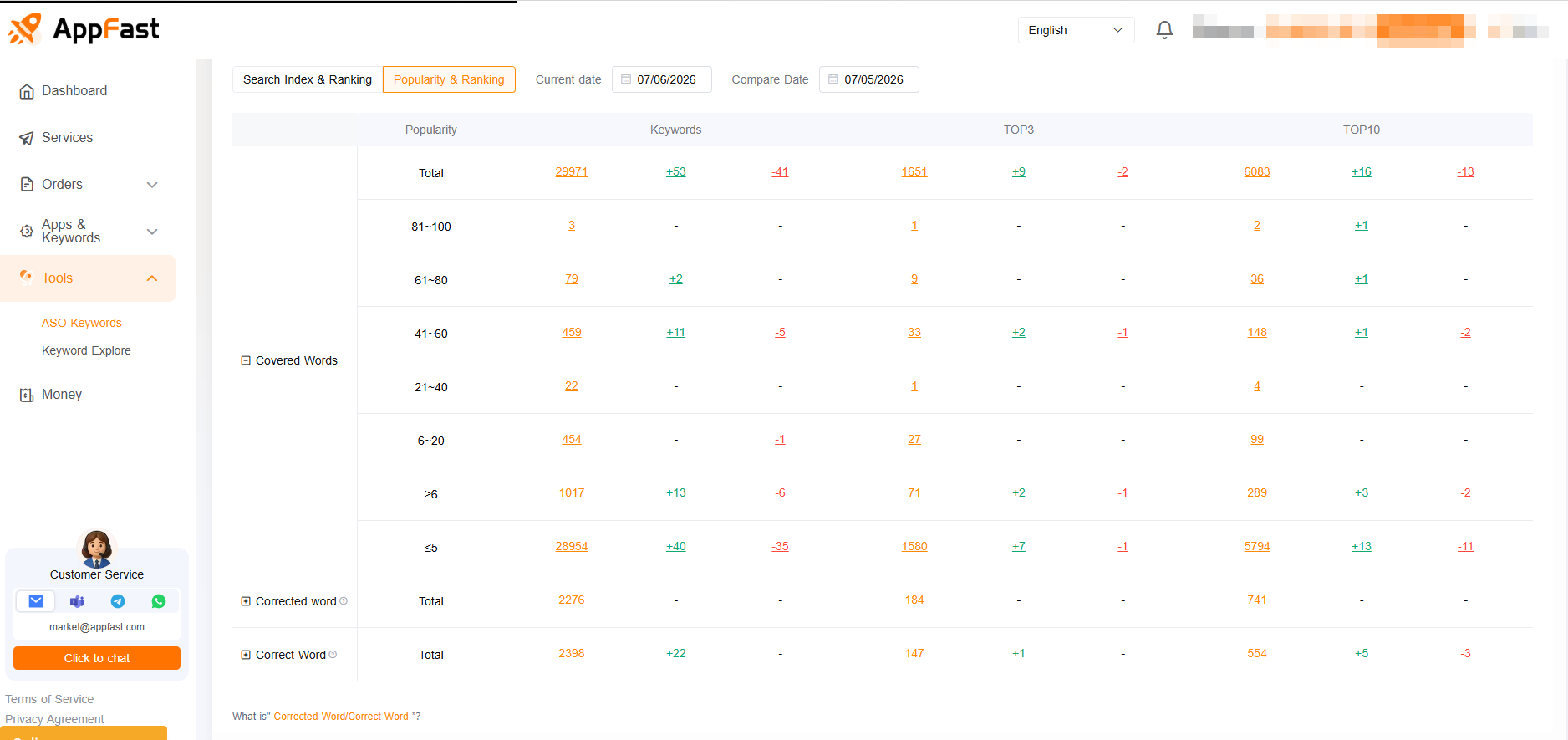Click TOP10 count 289 for ≥6

pos(1257,492)
